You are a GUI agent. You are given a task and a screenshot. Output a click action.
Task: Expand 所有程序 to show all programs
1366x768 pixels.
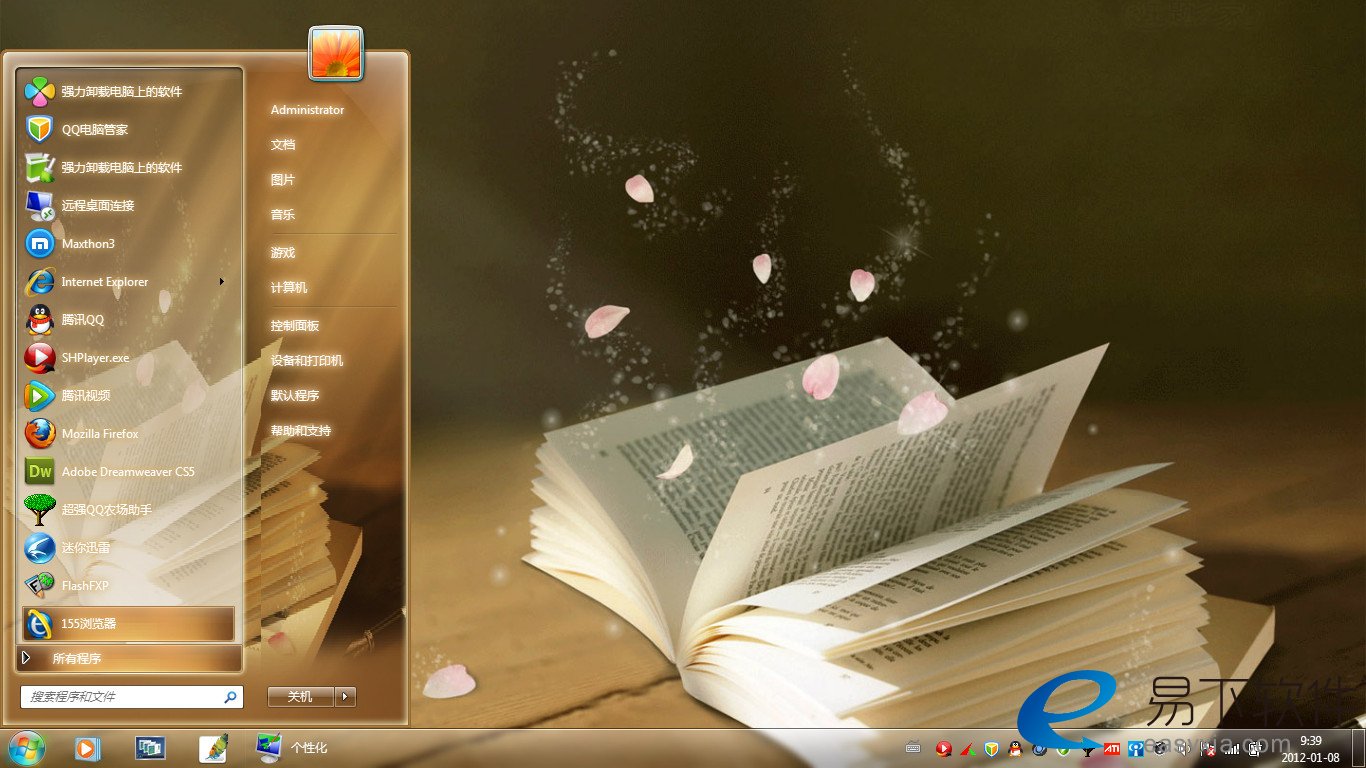[129, 658]
